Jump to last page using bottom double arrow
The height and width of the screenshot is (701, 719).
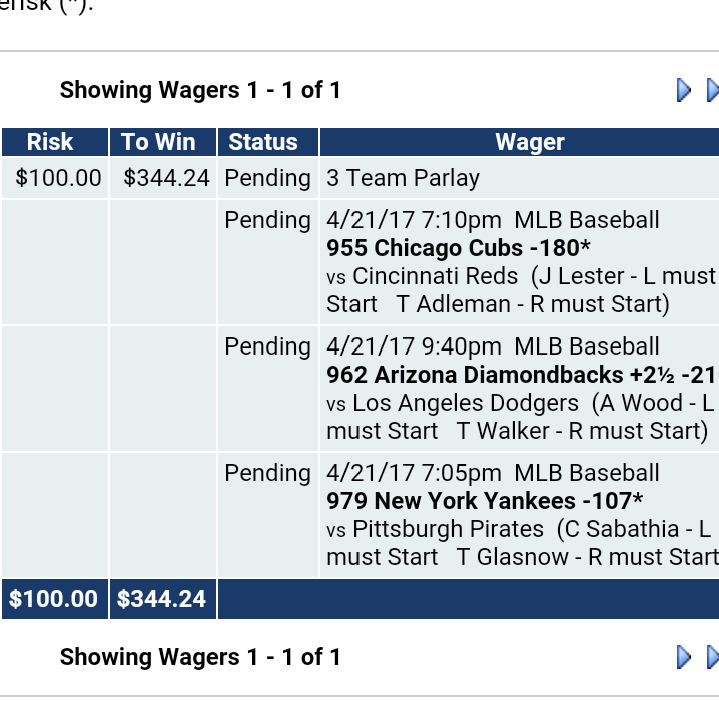click(713, 657)
